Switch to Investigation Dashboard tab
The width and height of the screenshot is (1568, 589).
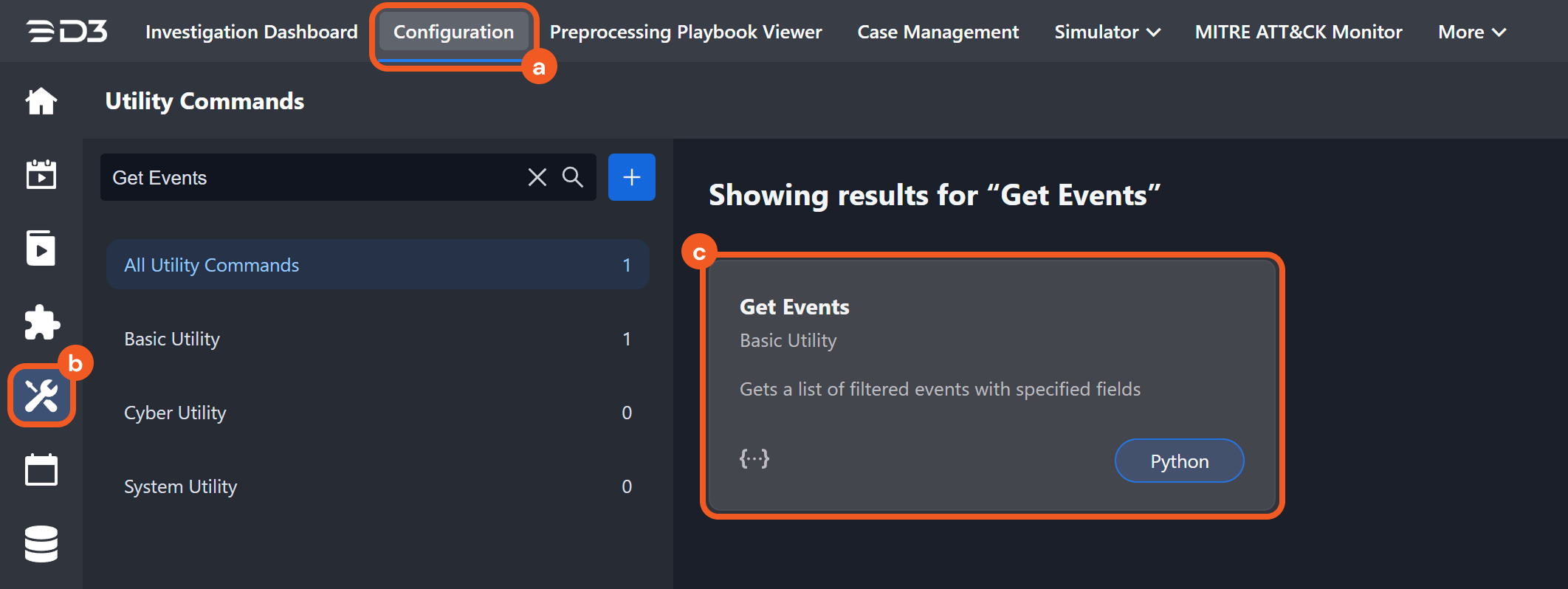tap(251, 32)
